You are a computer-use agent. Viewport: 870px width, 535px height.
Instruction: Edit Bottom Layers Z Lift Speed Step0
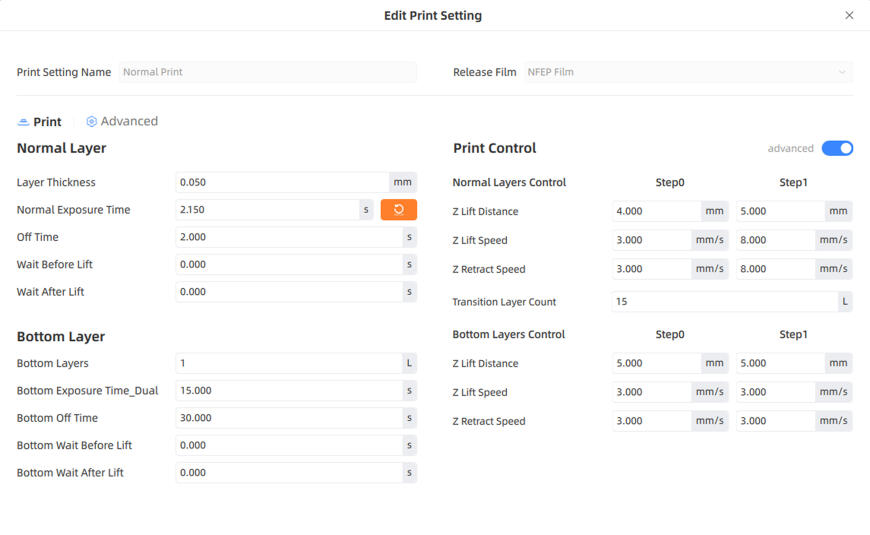651,392
